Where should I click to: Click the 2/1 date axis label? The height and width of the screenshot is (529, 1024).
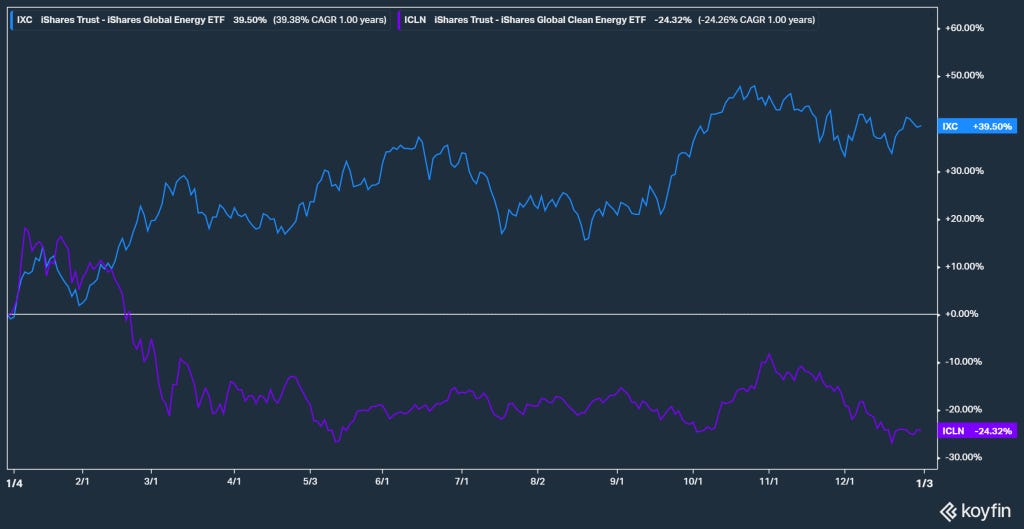(83, 482)
